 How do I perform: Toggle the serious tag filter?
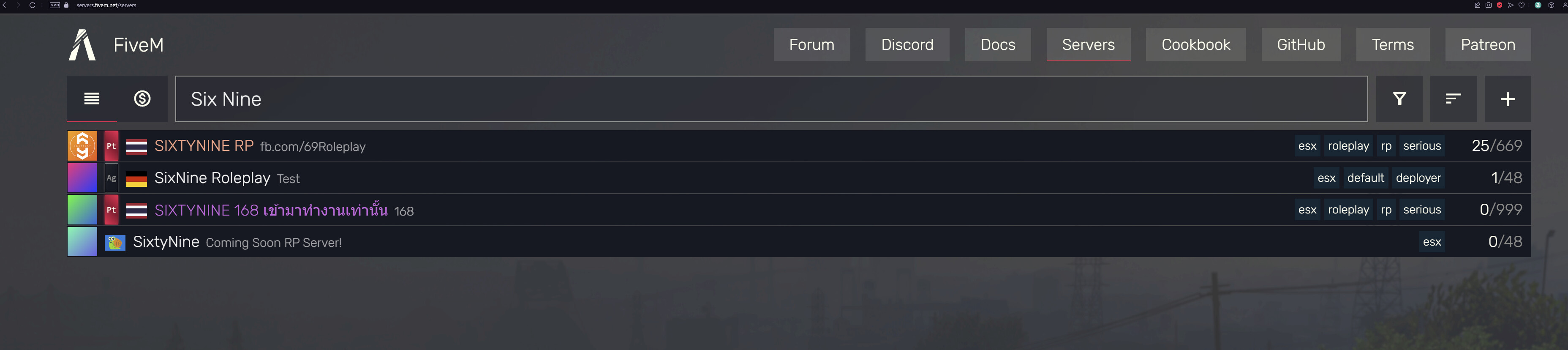[x=1422, y=145]
